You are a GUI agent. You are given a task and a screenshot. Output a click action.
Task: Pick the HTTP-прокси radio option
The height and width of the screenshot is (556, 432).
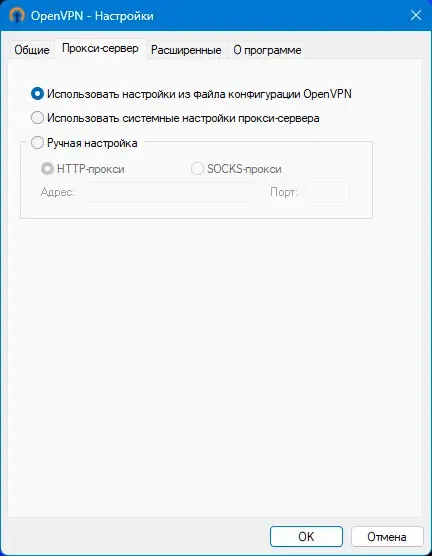pos(47,169)
